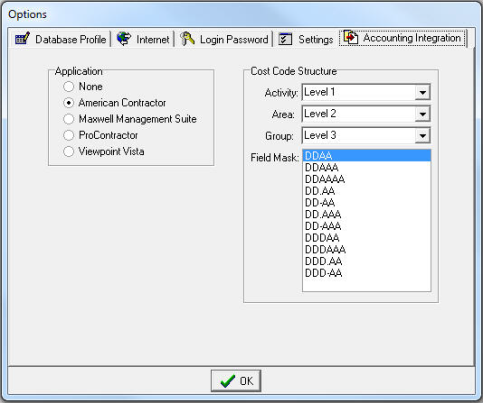Select DD.AAA field mask entry

pos(366,214)
